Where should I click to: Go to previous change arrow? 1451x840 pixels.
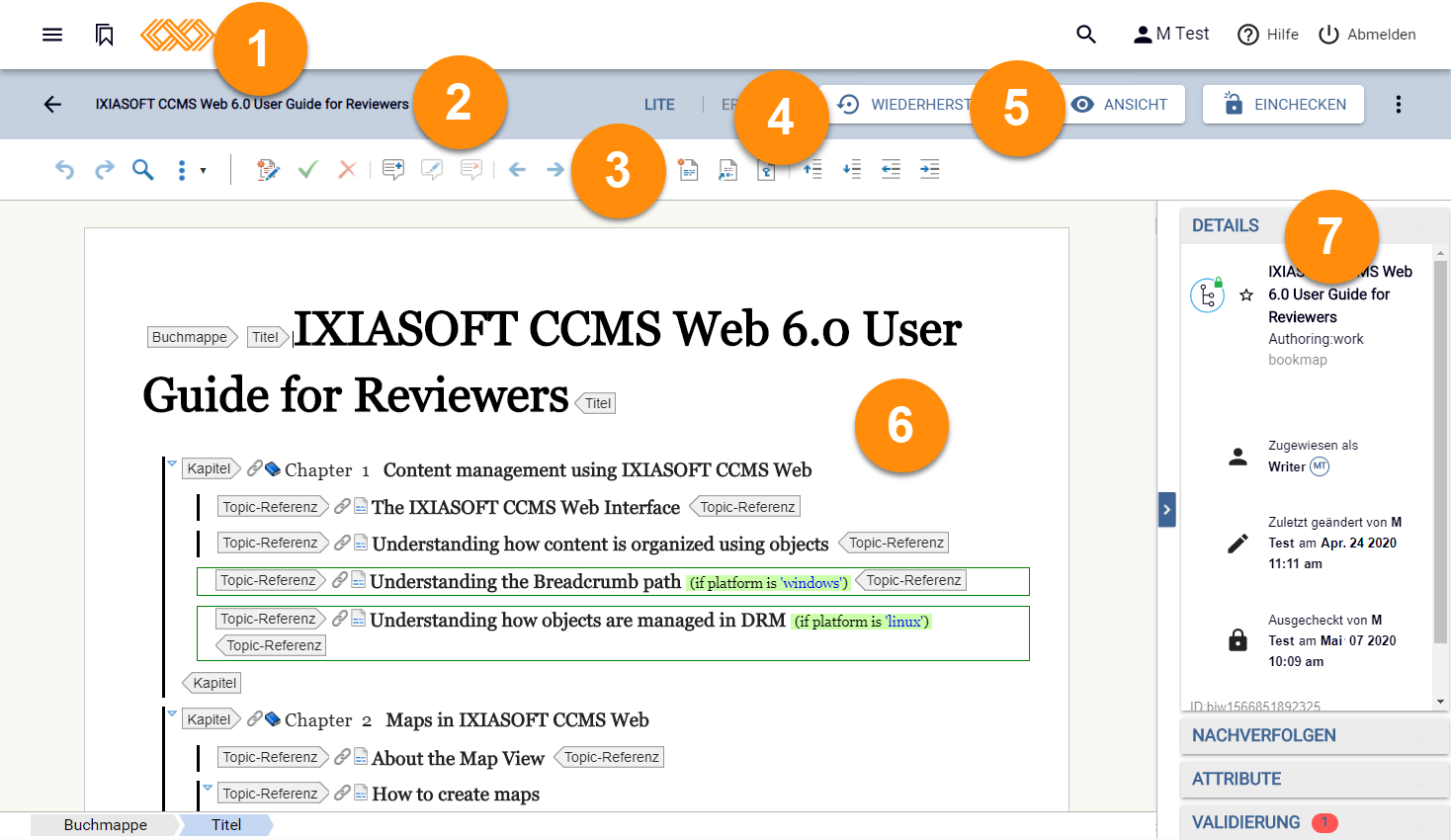tap(517, 170)
